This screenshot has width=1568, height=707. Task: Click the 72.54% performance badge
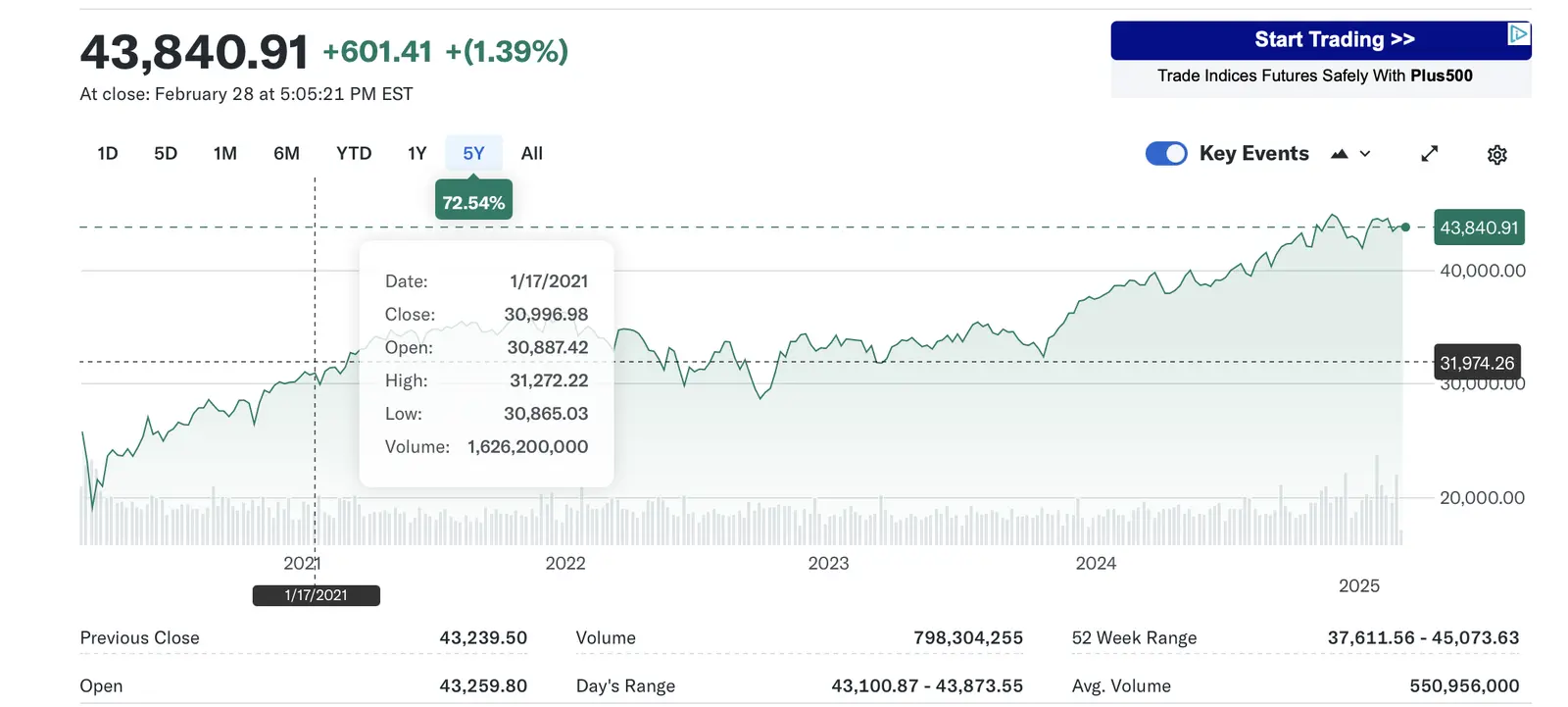point(473,200)
